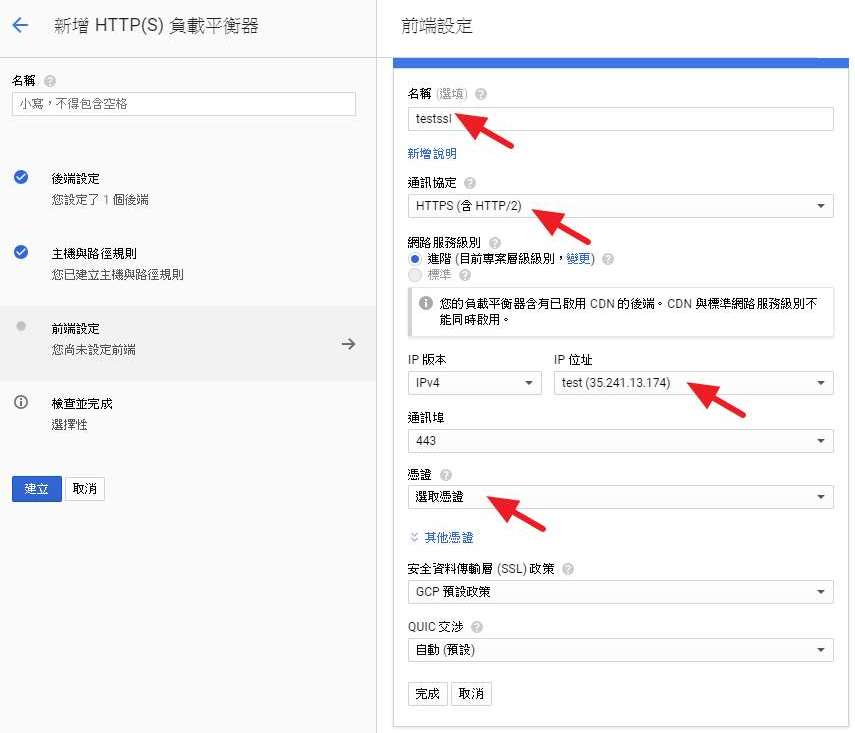Expand the 其他憑證 section

click(x=441, y=537)
